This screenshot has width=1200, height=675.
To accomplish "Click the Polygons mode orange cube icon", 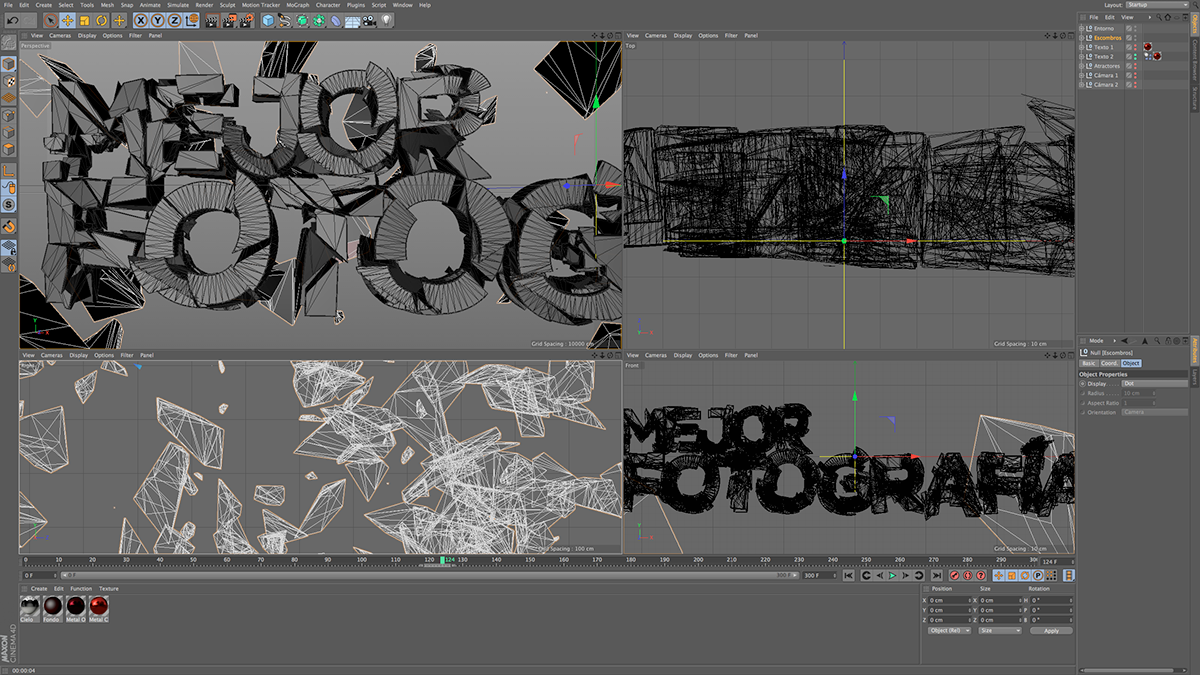I will pos(9,149).
